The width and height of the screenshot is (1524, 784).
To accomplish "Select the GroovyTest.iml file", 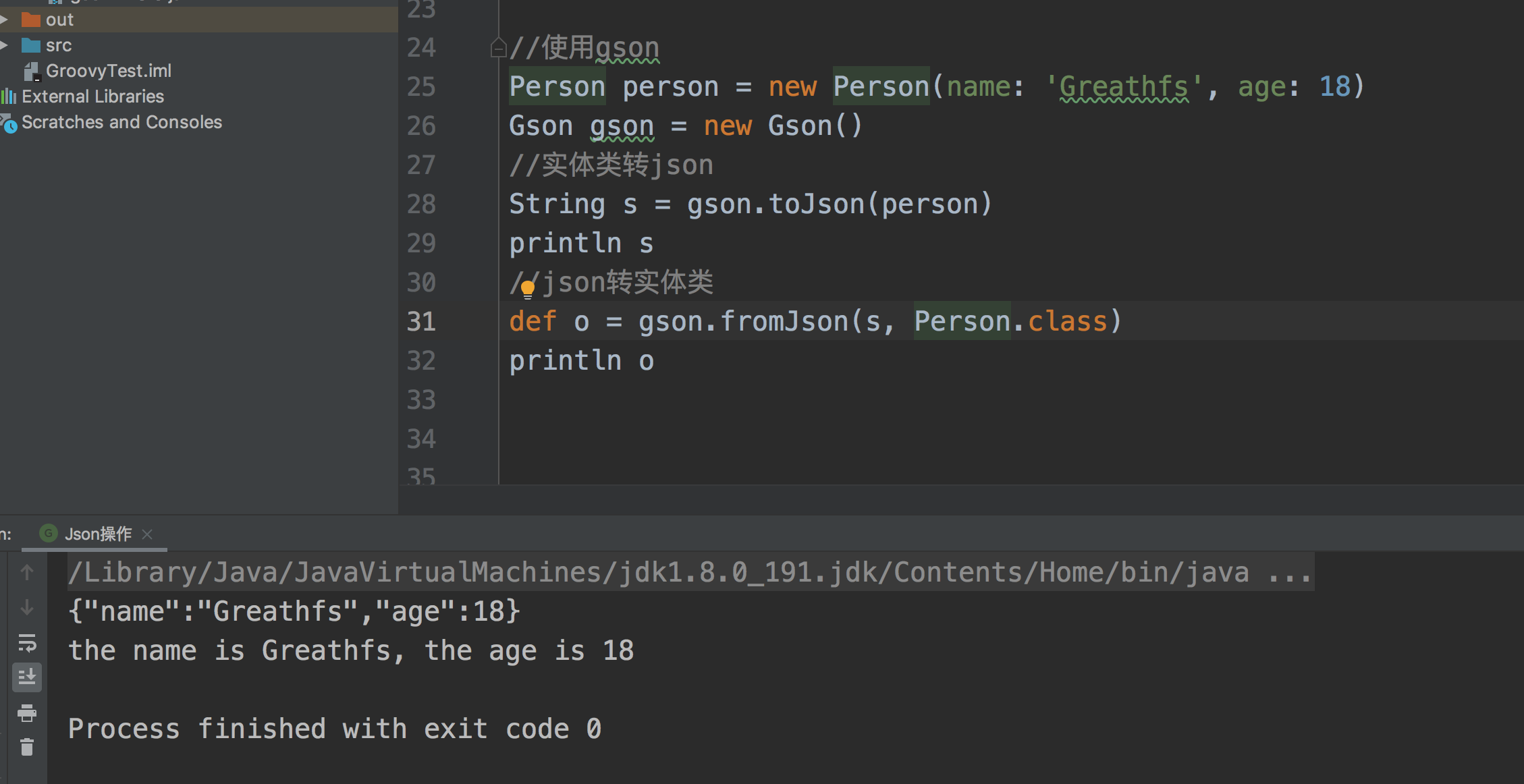I will click(108, 71).
